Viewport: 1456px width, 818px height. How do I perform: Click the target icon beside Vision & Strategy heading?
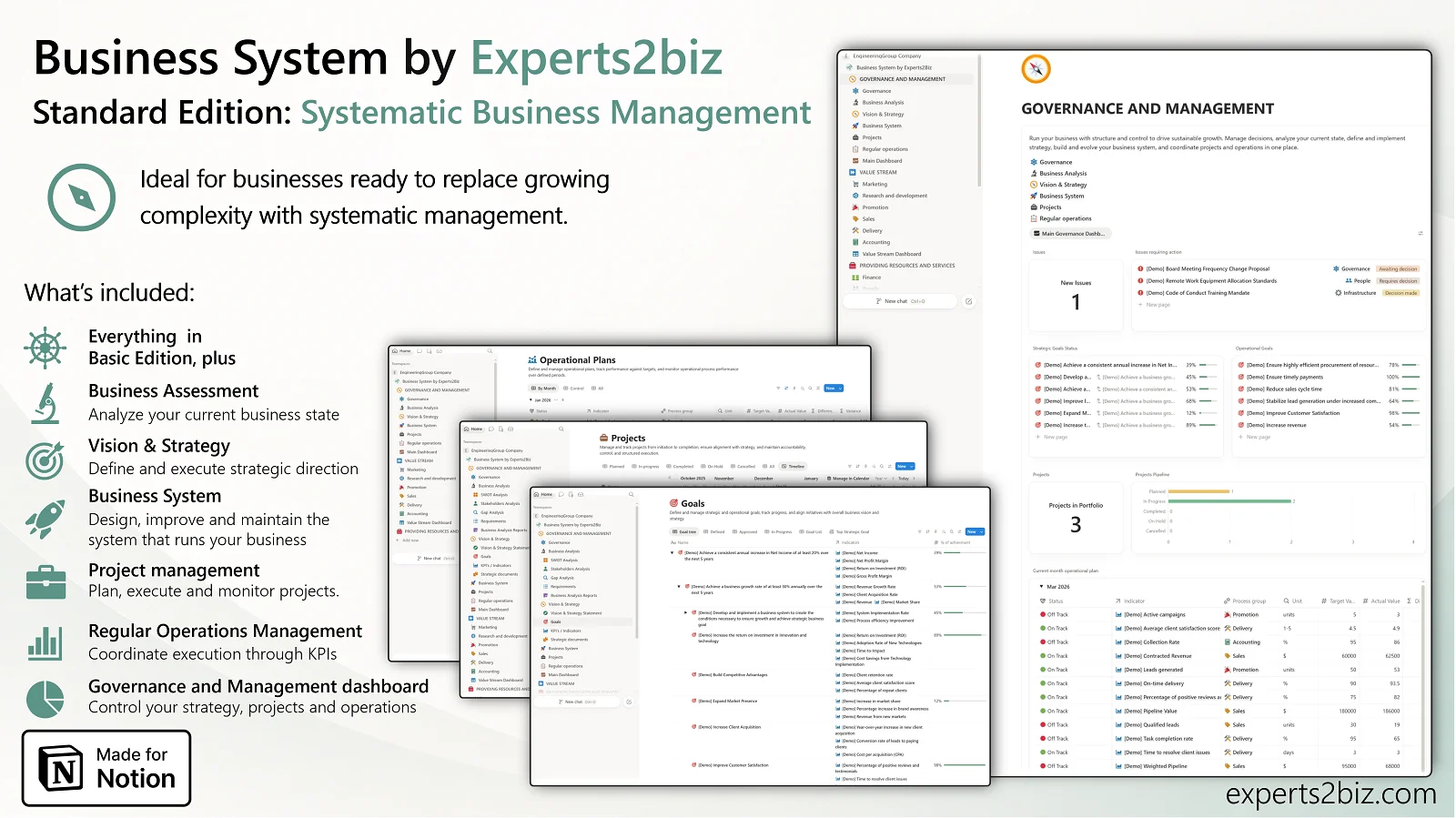(45, 459)
